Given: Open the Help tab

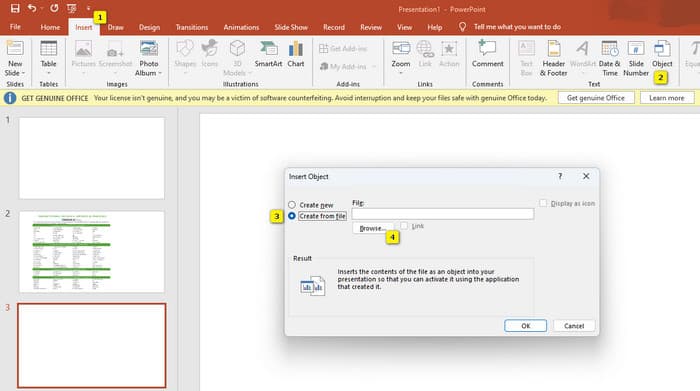Looking at the screenshot, I should [x=434, y=27].
